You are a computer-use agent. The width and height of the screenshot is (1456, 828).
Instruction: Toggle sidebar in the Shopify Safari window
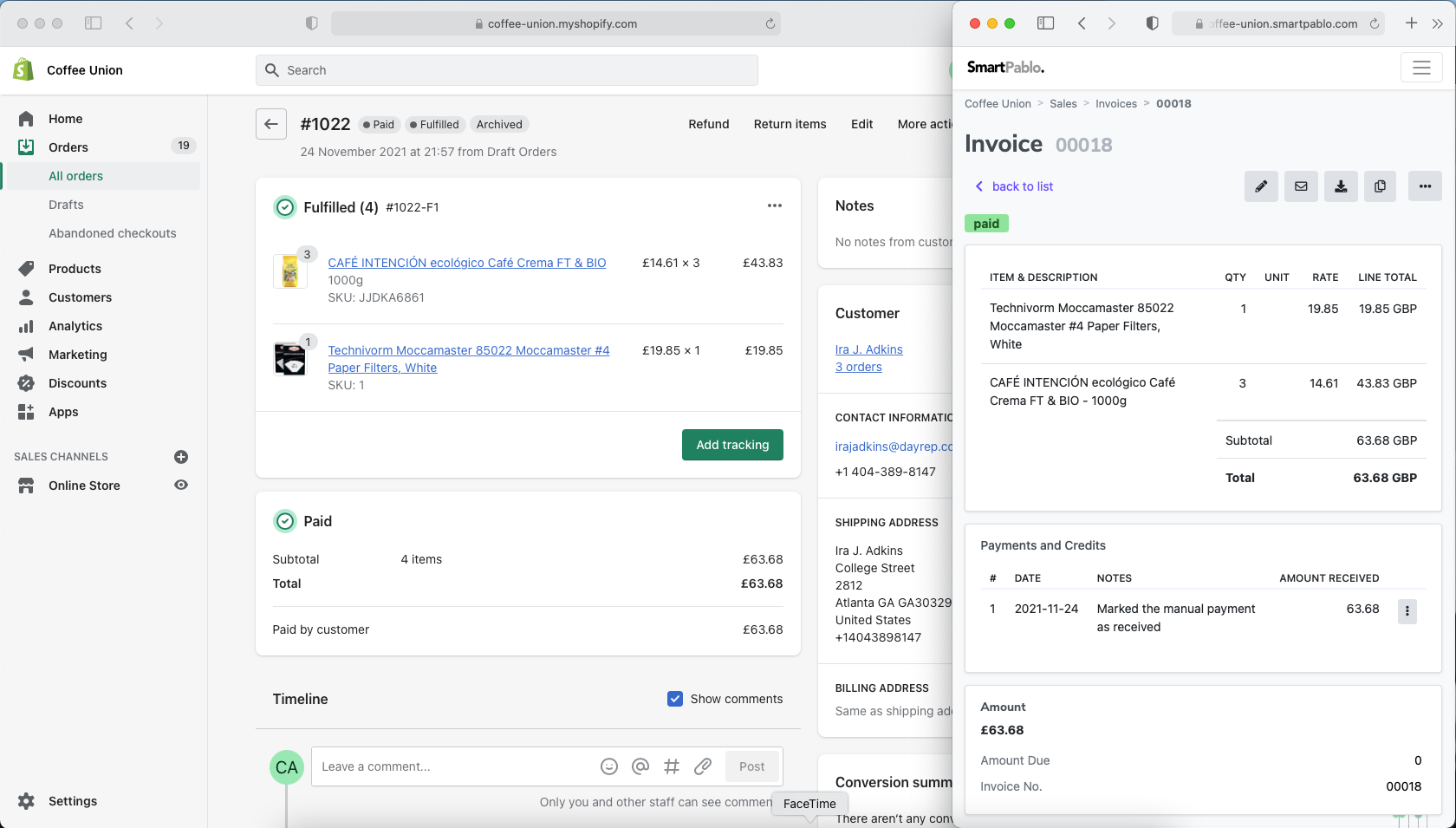click(x=94, y=23)
